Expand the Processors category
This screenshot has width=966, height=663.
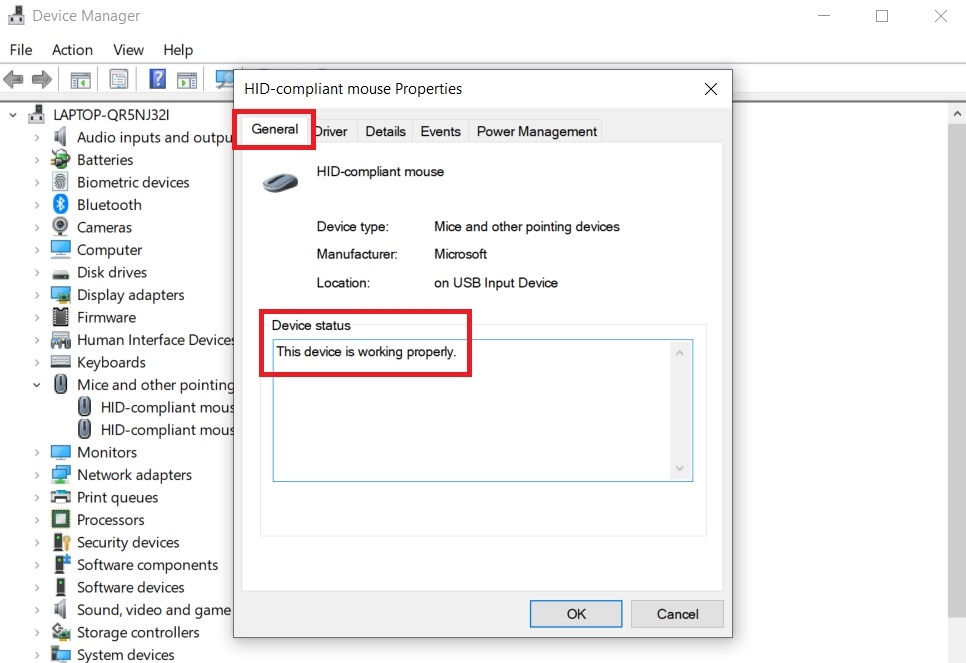37,520
